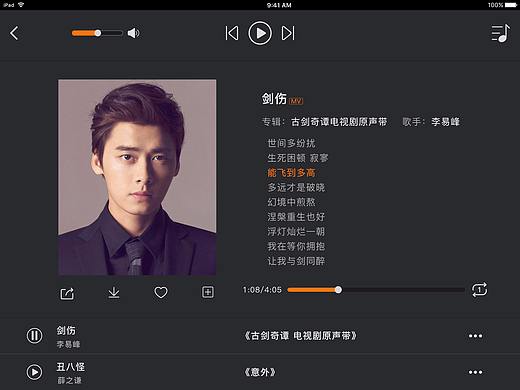Toggle the repeat-one mode icon
520x390 pixels.
(479, 290)
